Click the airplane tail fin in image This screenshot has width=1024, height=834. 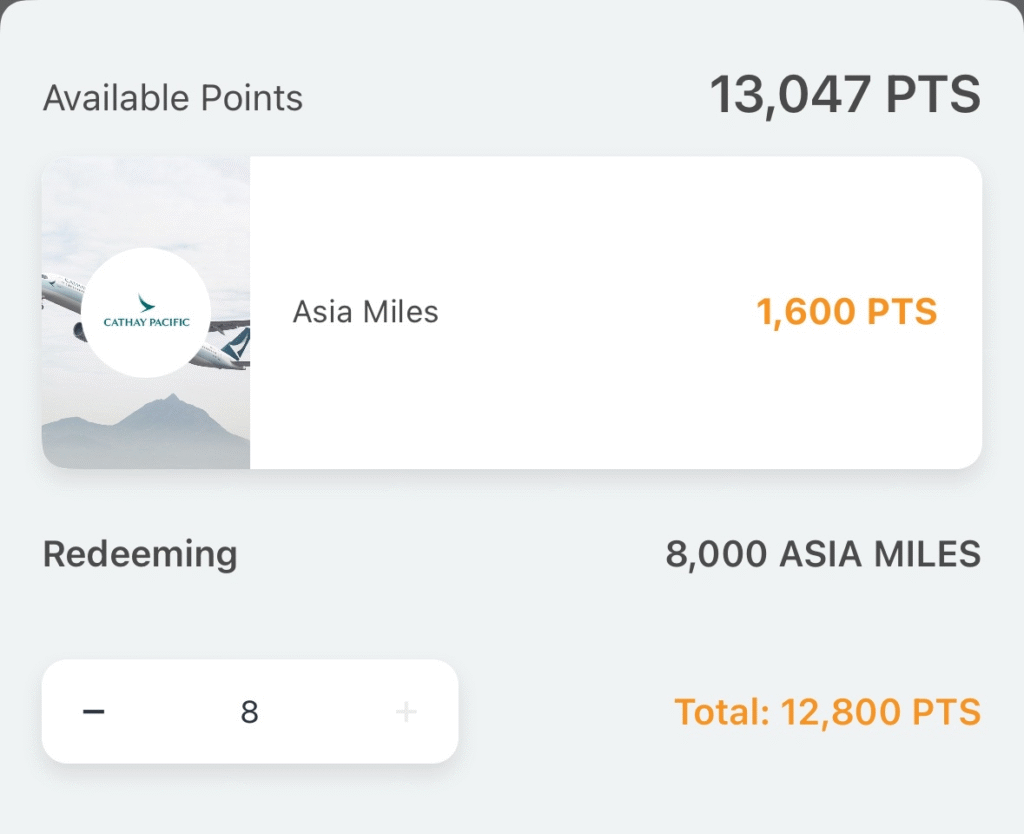[x=236, y=343]
